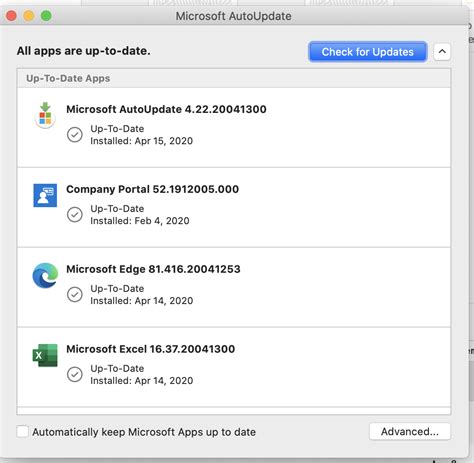Select the Company Portal 52.1912005.000 title

click(152, 189)
